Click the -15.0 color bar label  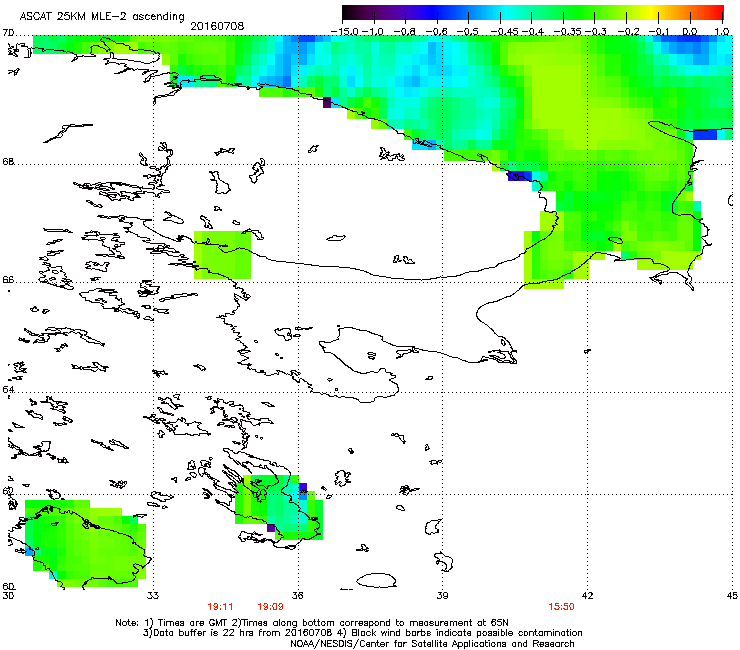pyautogui.click(x=345, y=32)
